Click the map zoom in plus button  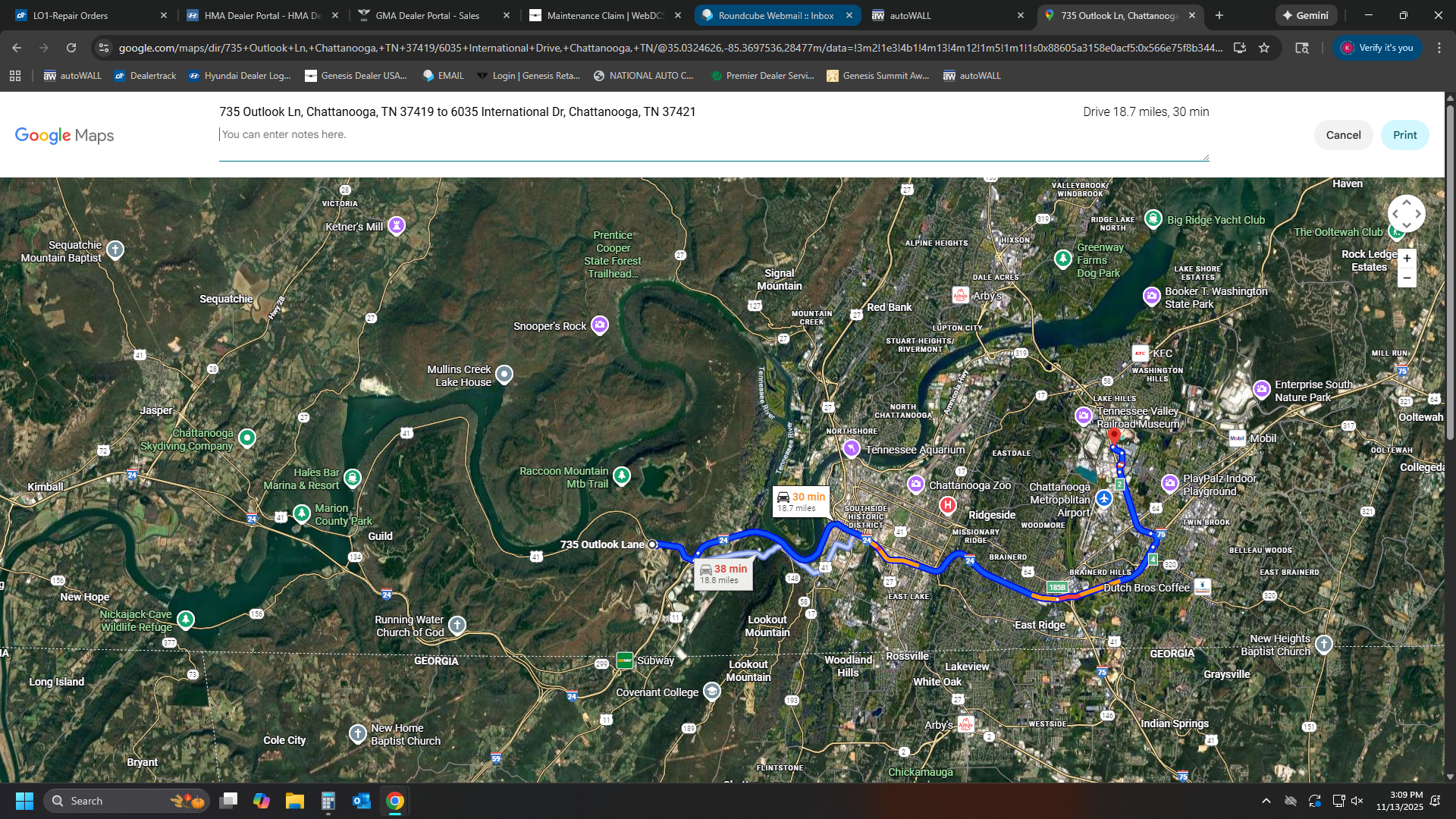click(x=1407, y=259)
